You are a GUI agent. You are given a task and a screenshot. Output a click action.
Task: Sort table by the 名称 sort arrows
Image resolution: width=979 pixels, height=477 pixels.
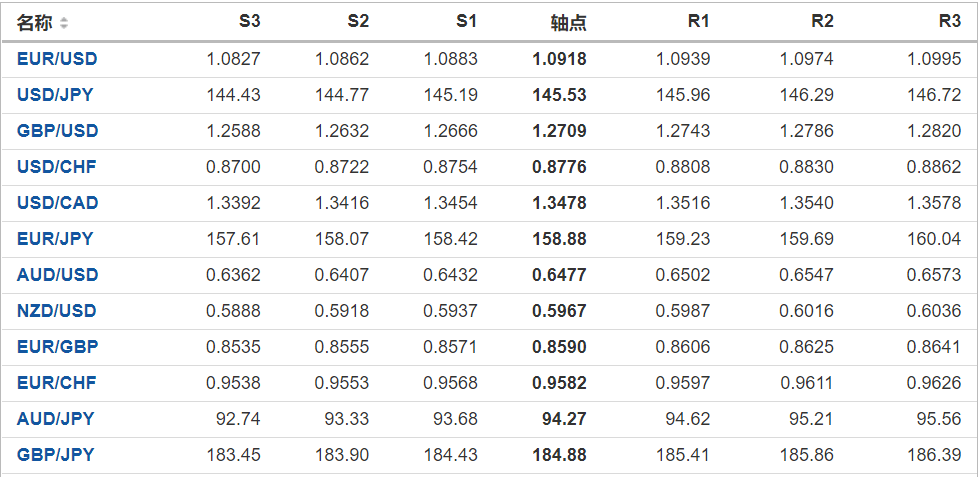[65, 22]
